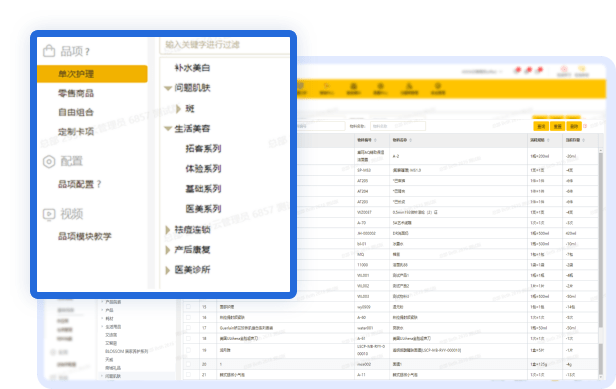Click the keyword filter input 输入关键字进行过滤
Image resolution: width=616 pixels, height=389 pixels.
tap(225, 45)
